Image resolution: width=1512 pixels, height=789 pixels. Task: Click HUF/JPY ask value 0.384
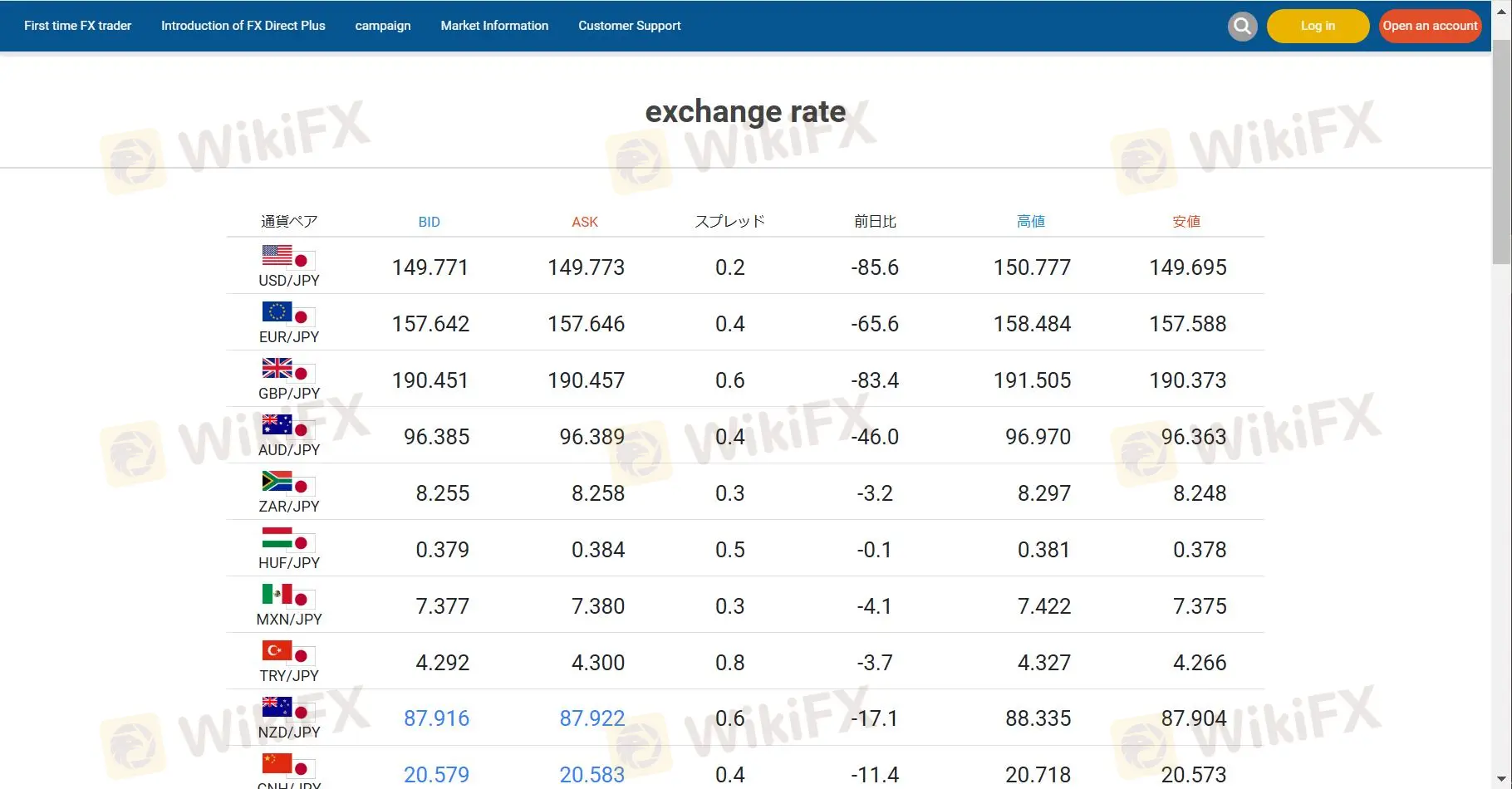pos(598,550)
